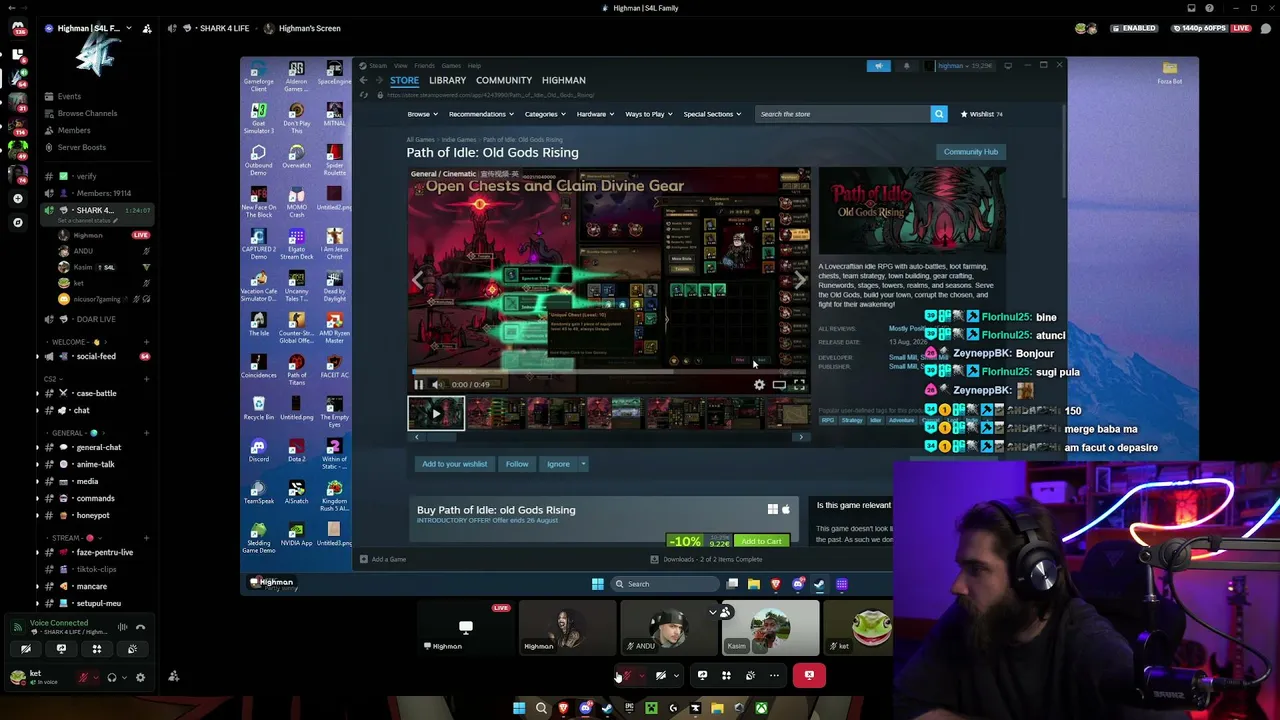Open the Steam Browse dropdown in the stream
1280x720 pixels.
pyautogui.click(x=421, y=114)
